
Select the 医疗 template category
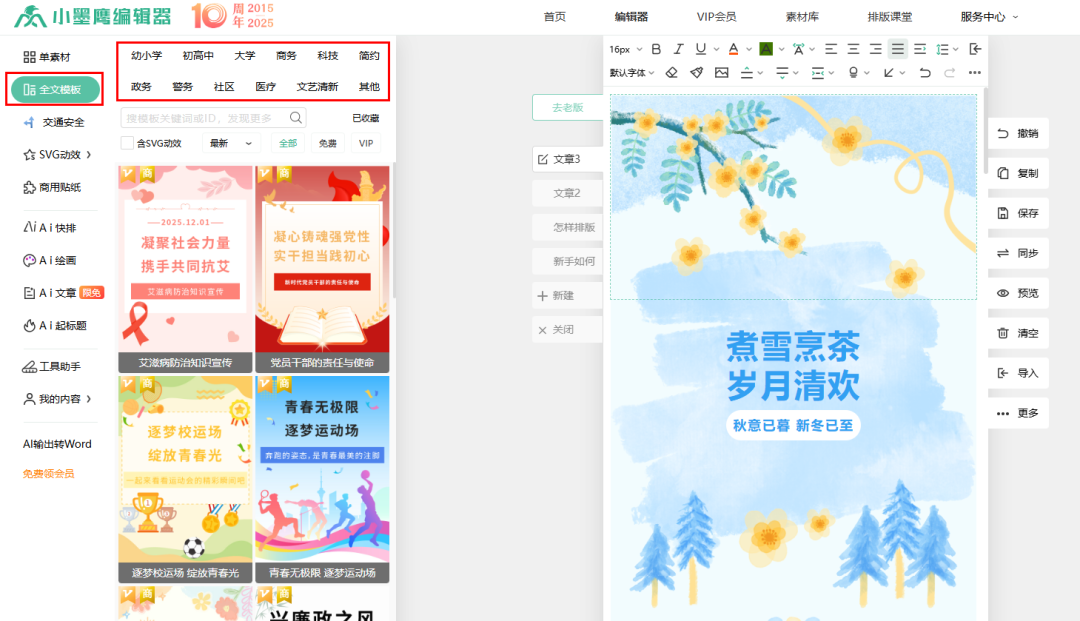coord(266,87)
